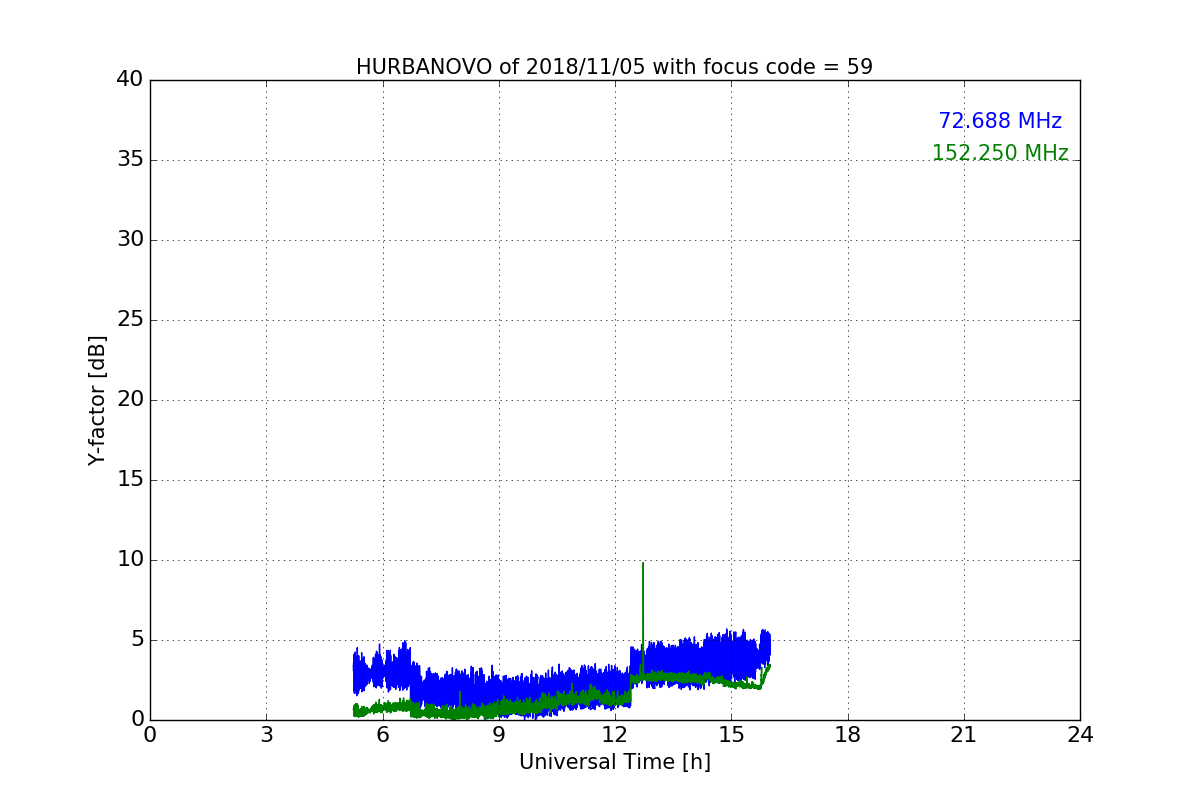Screen dimensions: 1200x800
Task: Click x-axis tick label 6
Action: 382,735
